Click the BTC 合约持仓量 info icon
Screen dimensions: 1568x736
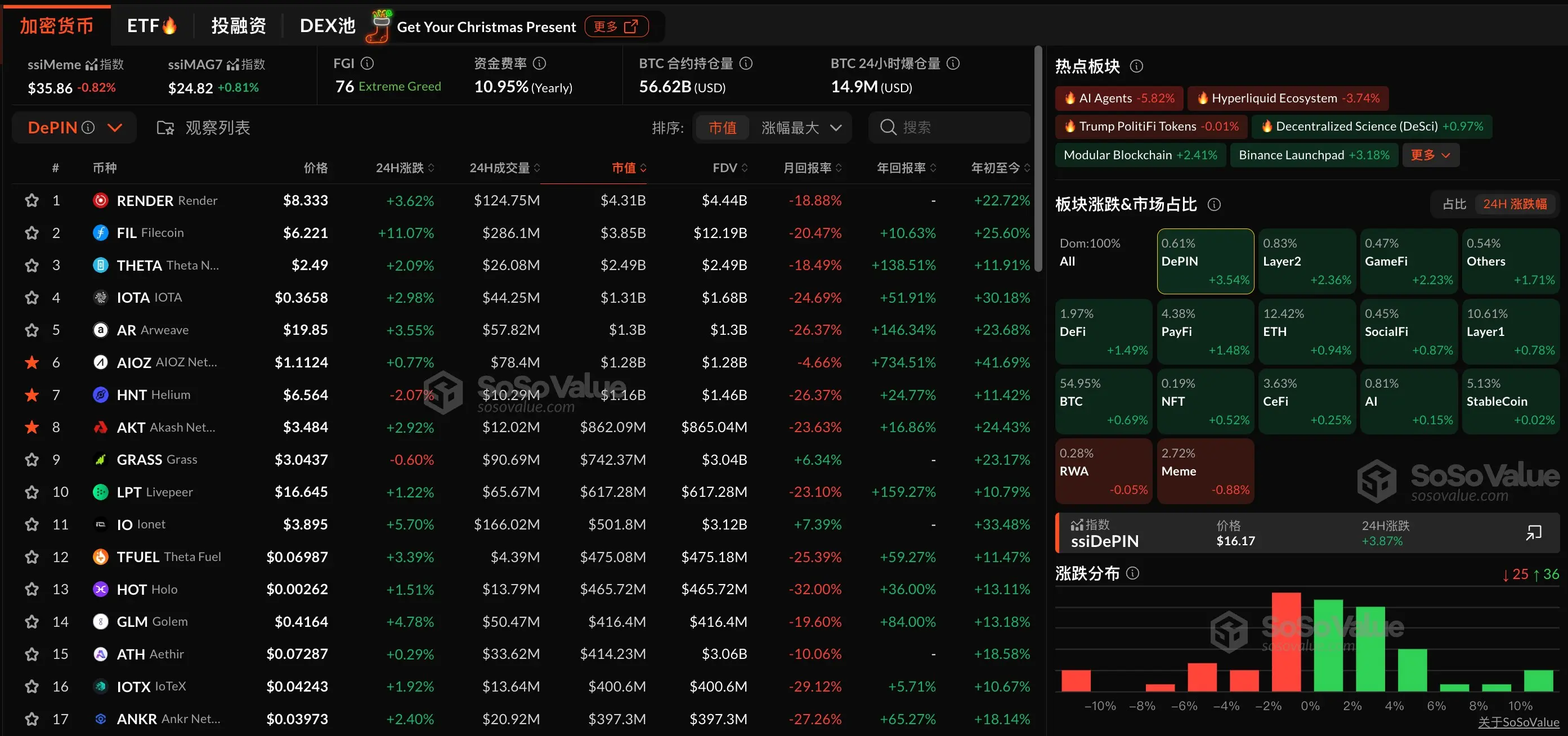point(747,62)
